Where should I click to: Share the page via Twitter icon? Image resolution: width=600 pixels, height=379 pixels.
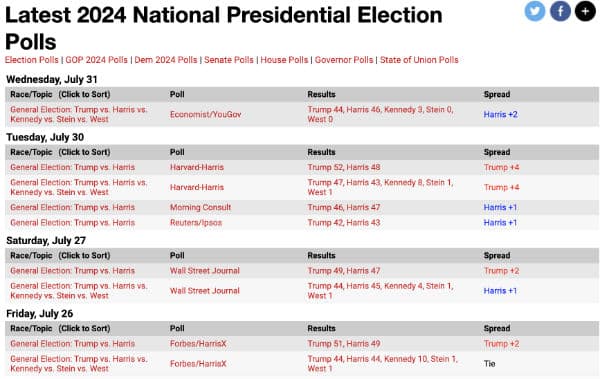535,11
